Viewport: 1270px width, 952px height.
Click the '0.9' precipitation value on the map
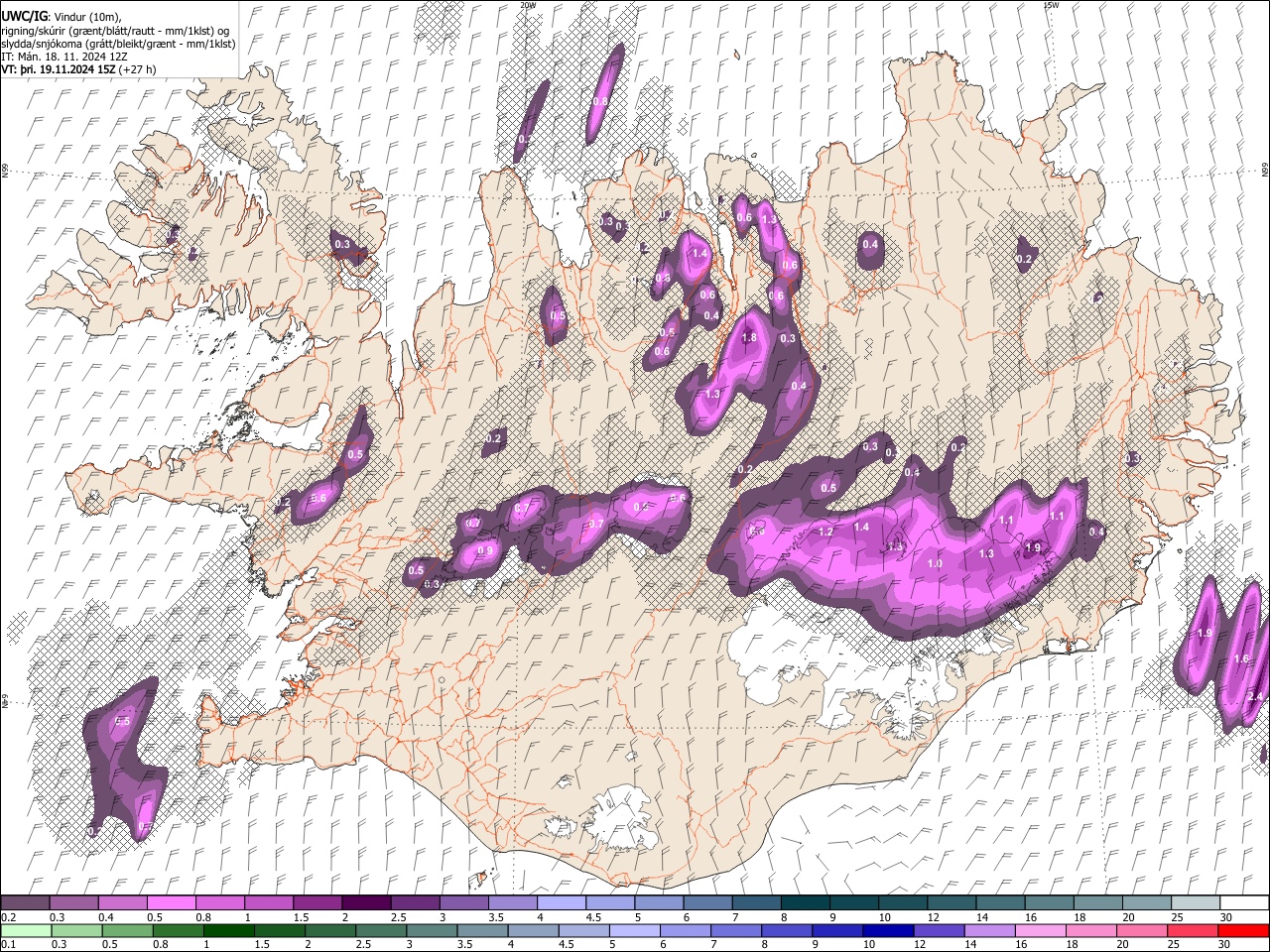click(486, 551)
